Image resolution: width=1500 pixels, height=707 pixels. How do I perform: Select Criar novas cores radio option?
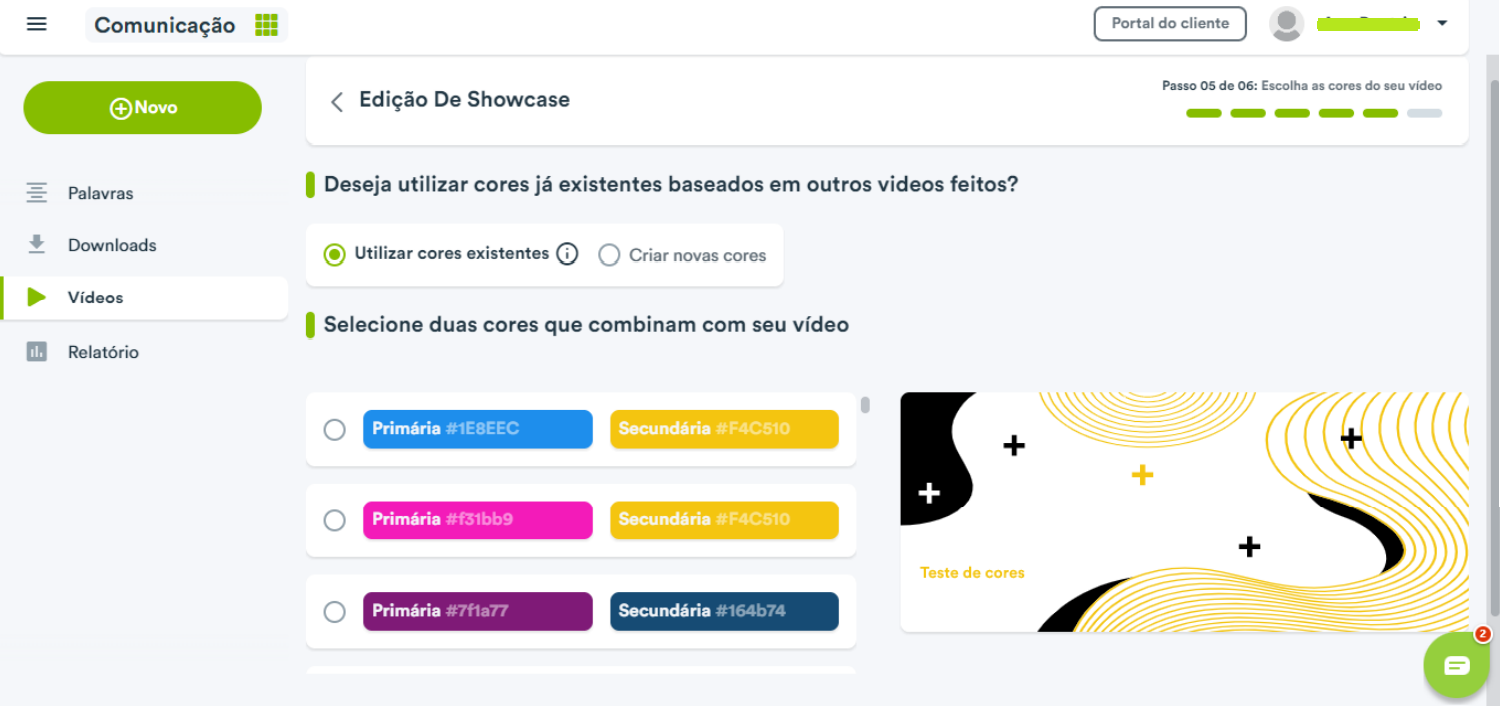tap(609, 255)
